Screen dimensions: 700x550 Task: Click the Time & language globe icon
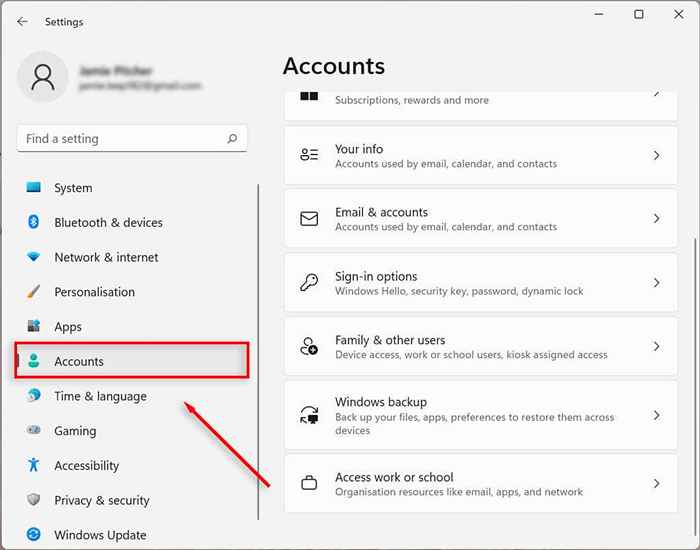pyautogui.click(x=33, y=396)
